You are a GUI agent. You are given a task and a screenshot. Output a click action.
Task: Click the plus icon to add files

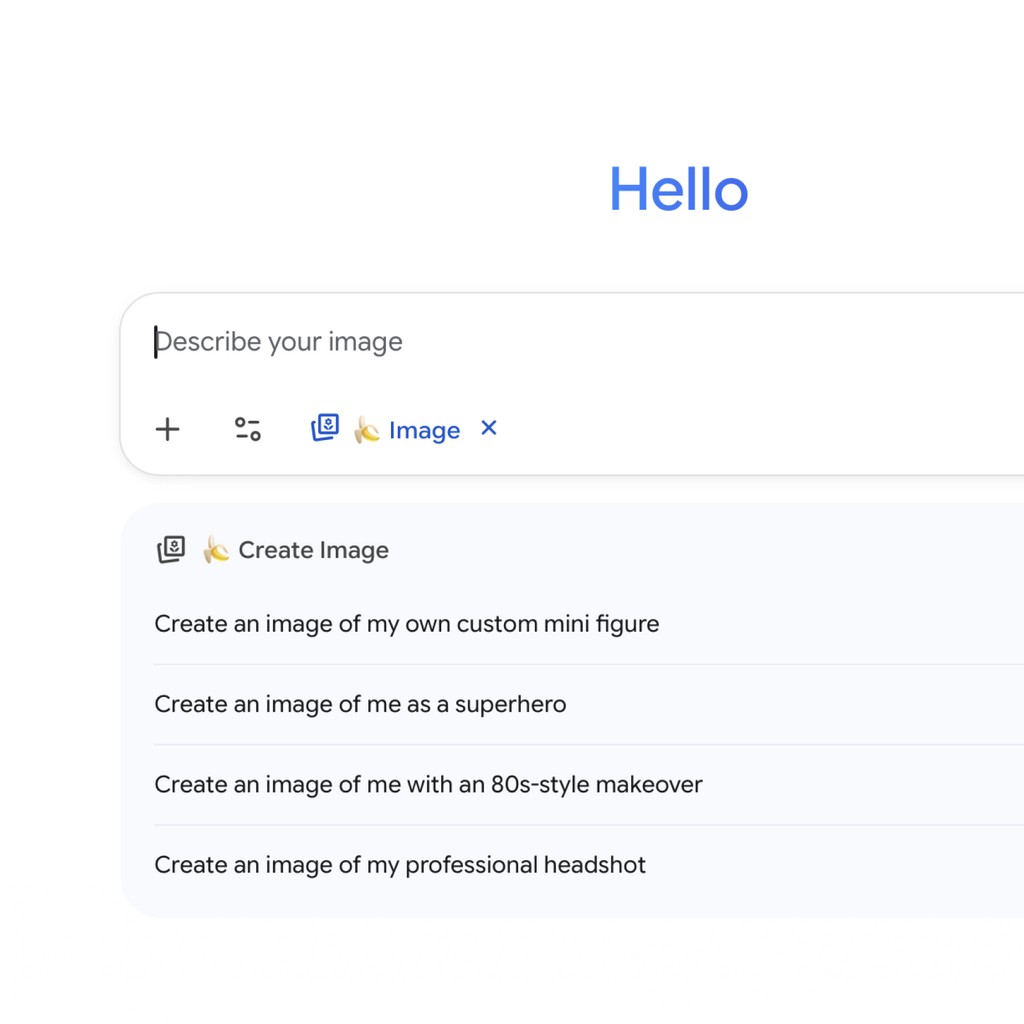[168, 430]
